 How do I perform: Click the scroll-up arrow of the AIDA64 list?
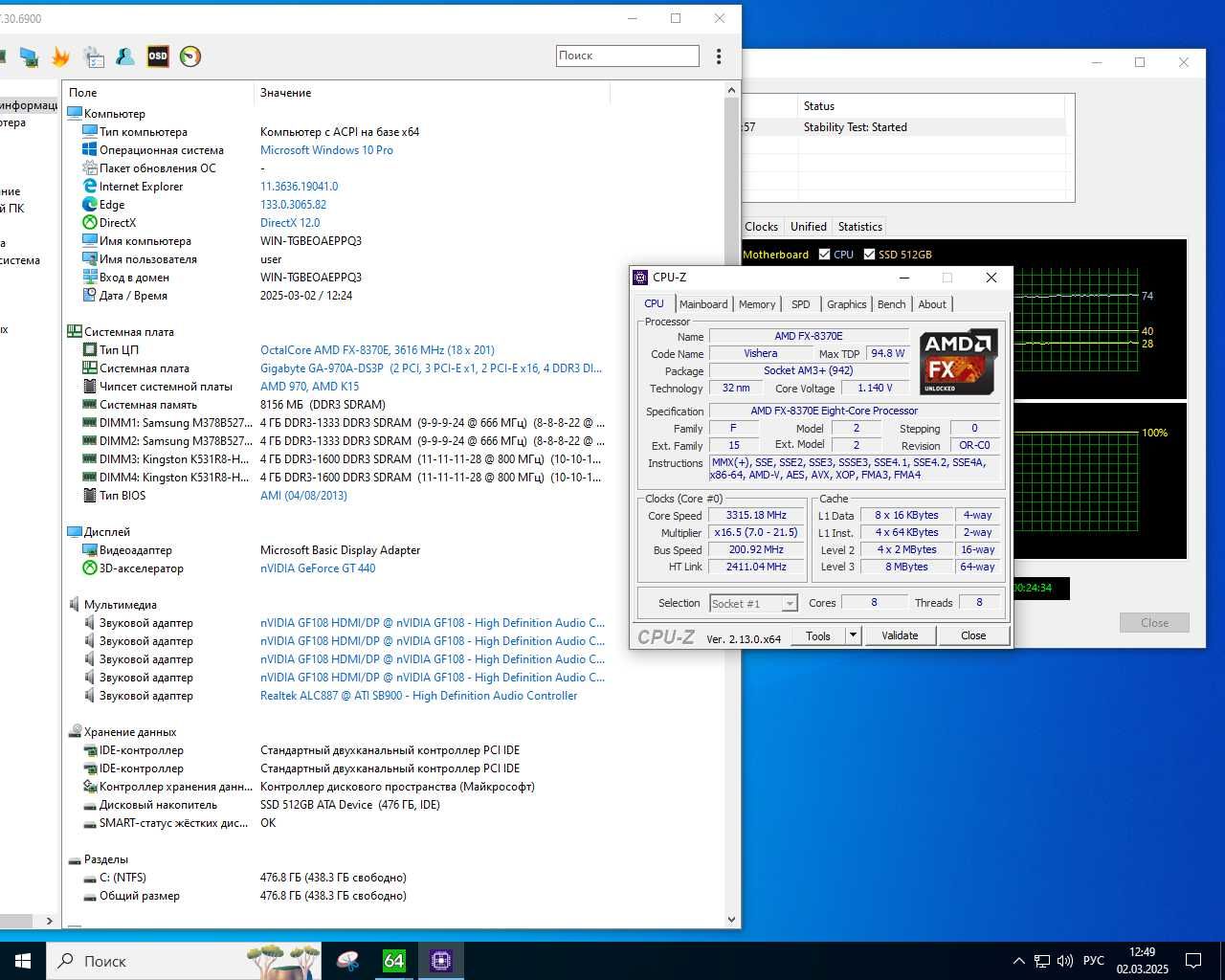[732, 90]
